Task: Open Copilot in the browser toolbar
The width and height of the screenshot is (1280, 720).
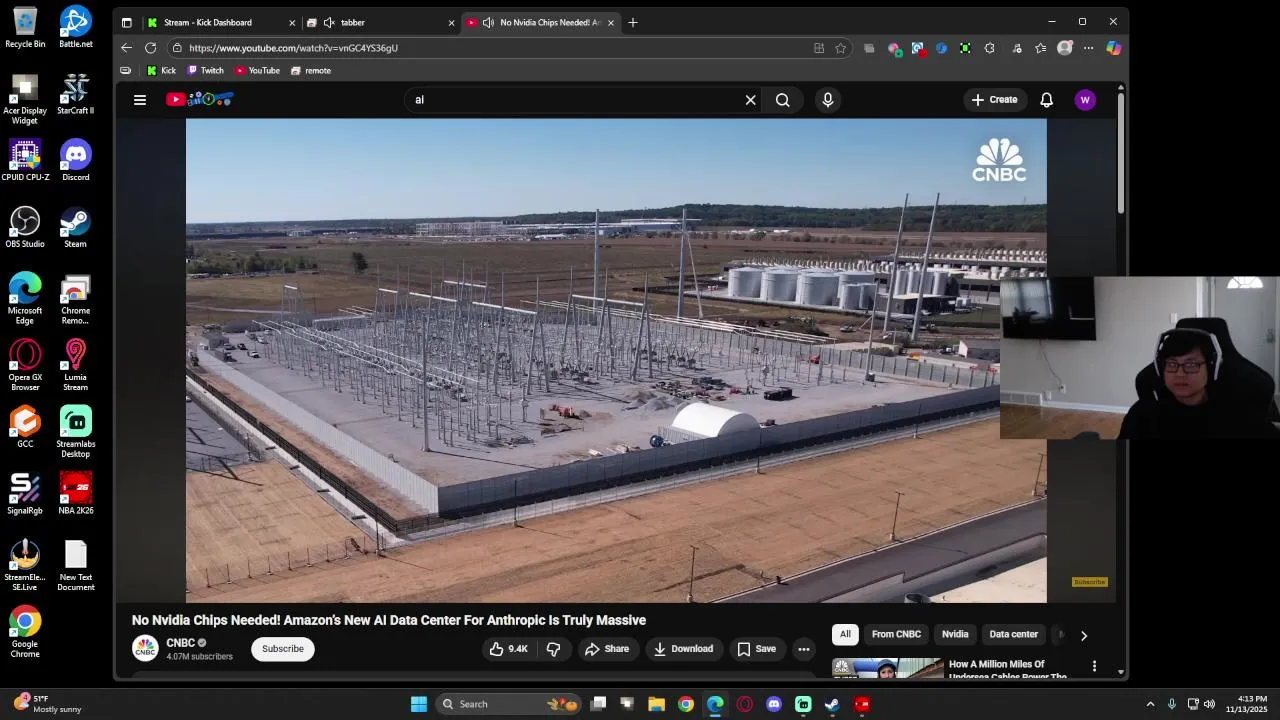Action: click(1113, 48)
